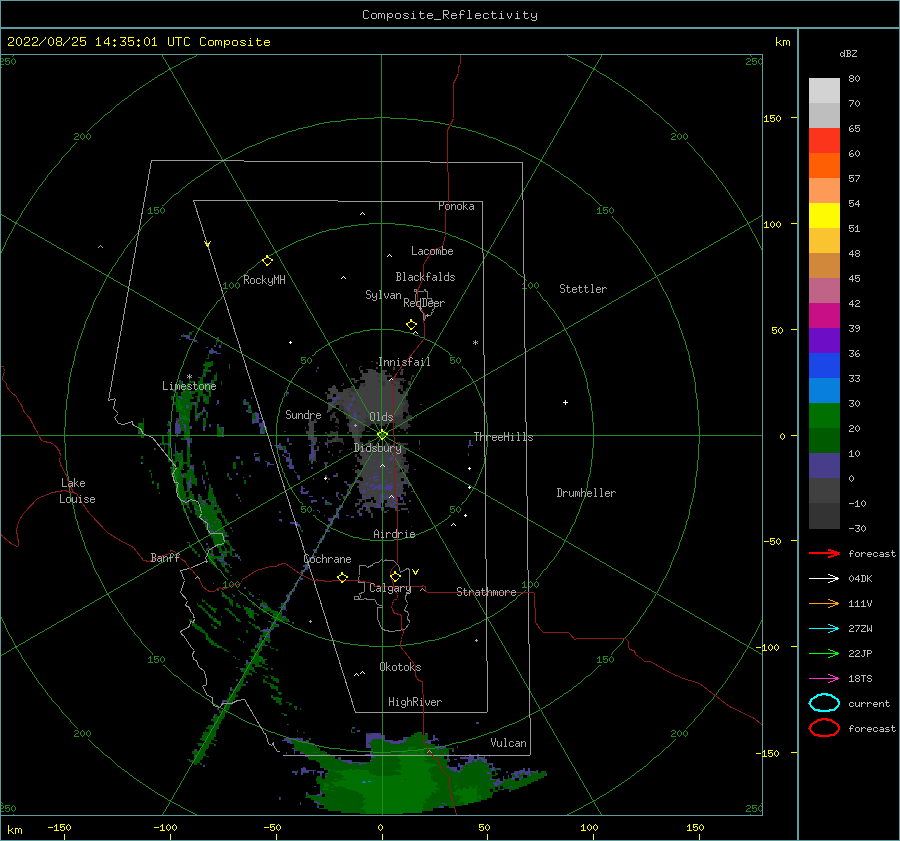
Task: Click the Blackfalds label
Action: [x=425, y=277]
